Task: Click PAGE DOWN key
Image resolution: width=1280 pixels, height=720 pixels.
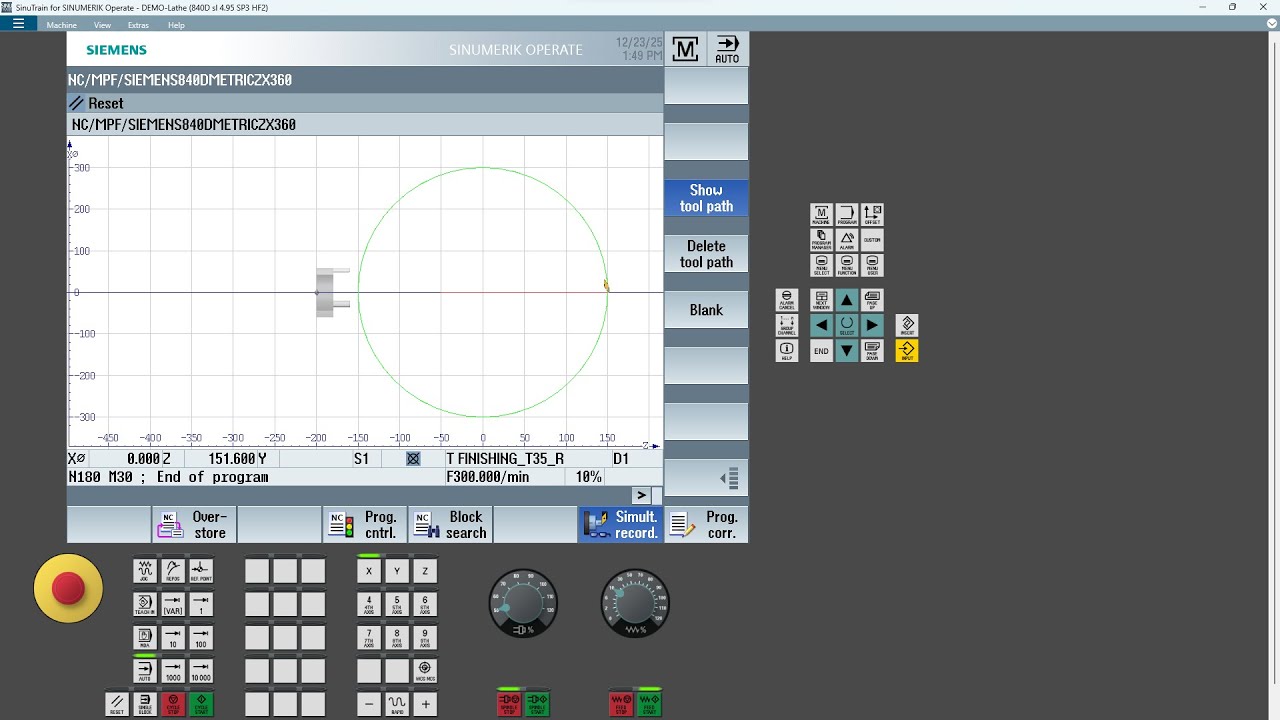Action: [x=872, y=351]
